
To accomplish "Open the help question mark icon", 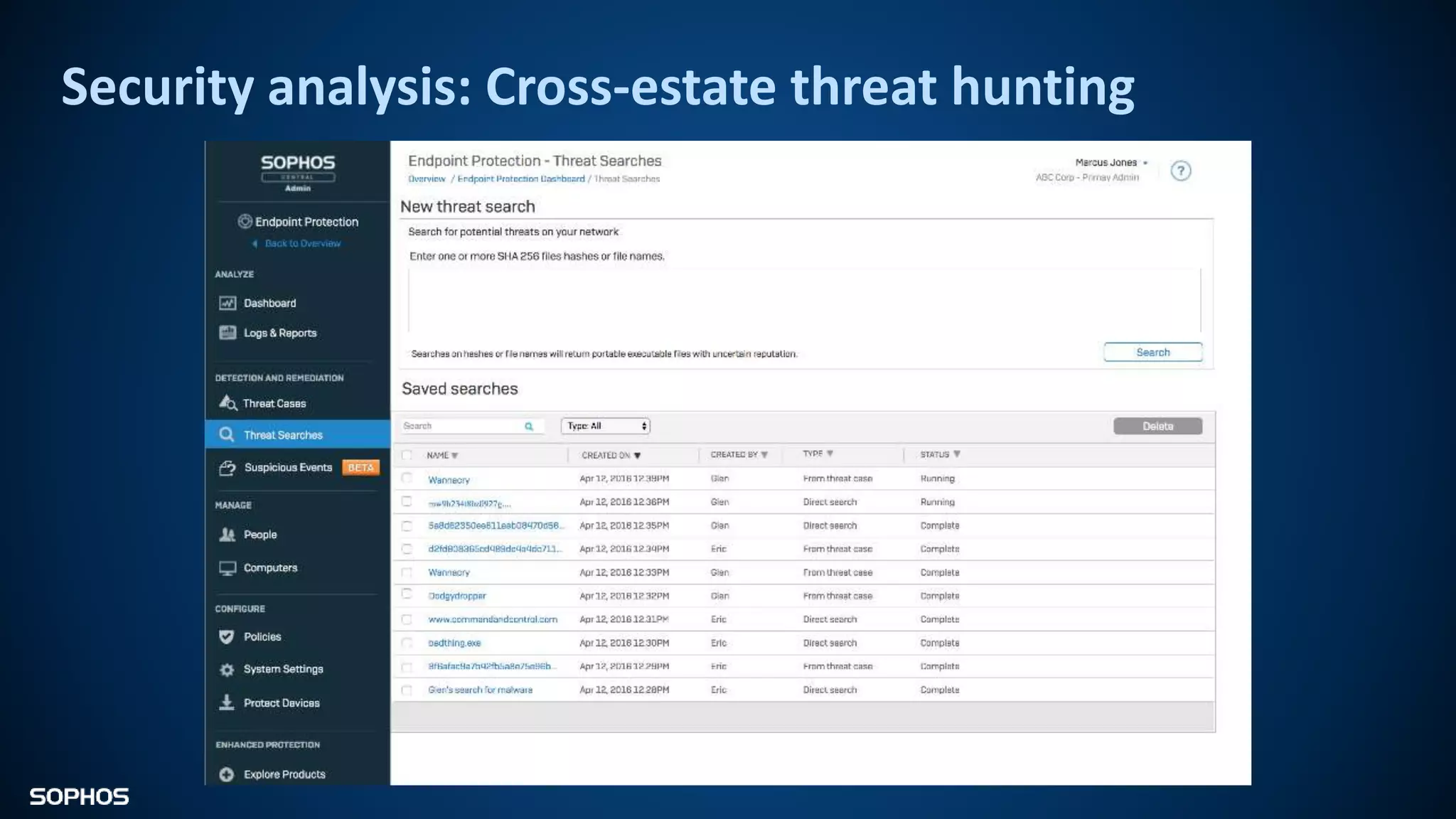I will [1181, 171].
